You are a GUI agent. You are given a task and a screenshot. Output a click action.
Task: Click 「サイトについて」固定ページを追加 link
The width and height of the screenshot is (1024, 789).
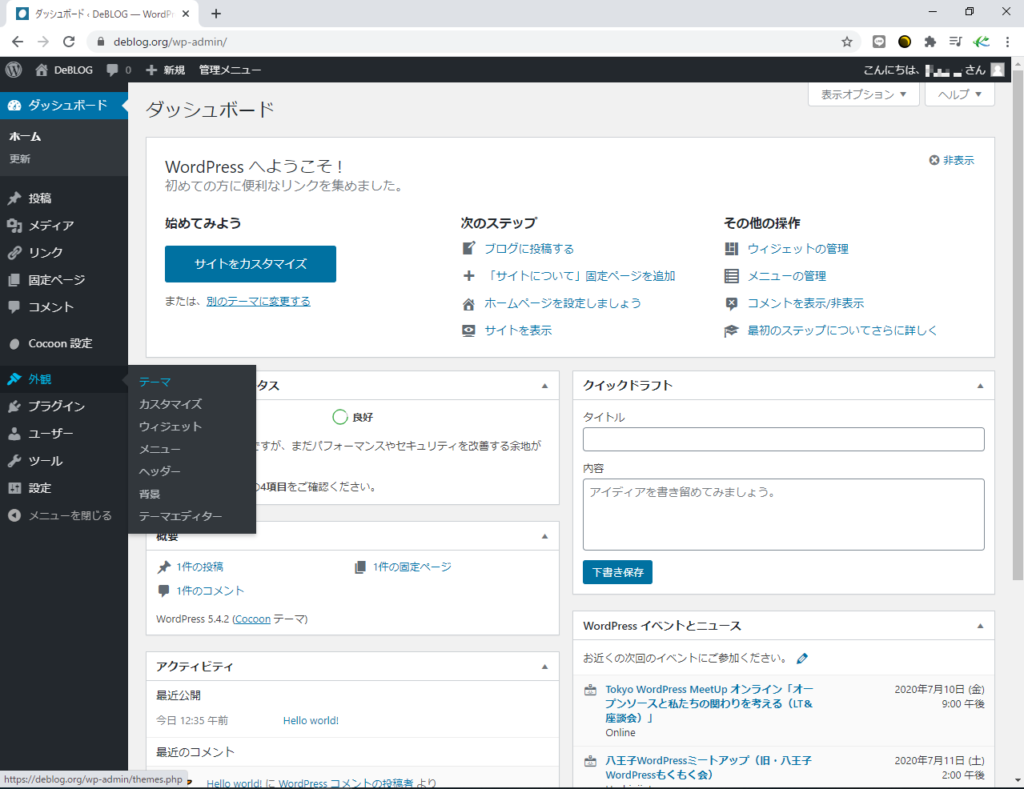tap(580, 276)
